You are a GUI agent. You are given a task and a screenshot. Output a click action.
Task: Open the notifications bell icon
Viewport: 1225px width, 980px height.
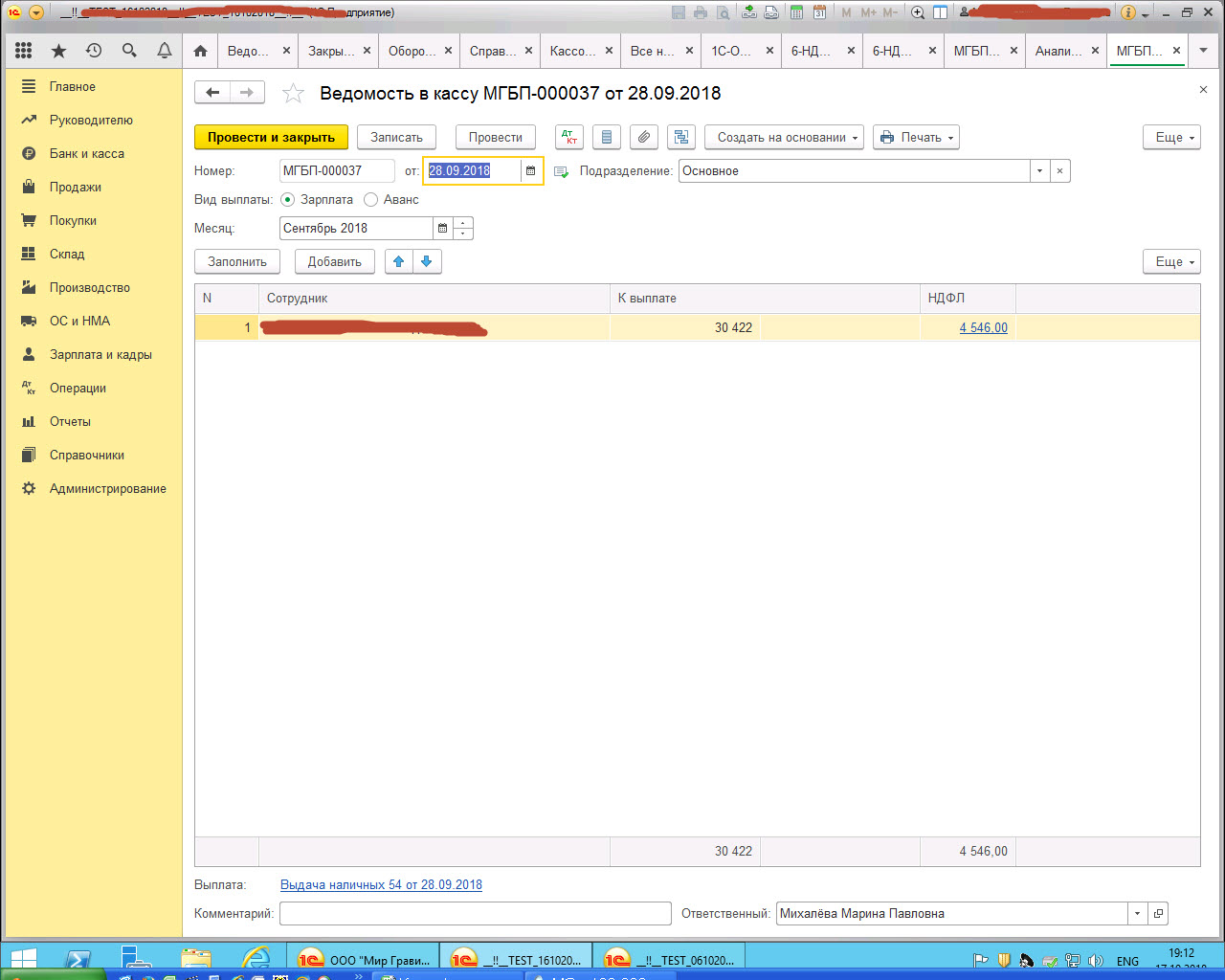(165, 51)
